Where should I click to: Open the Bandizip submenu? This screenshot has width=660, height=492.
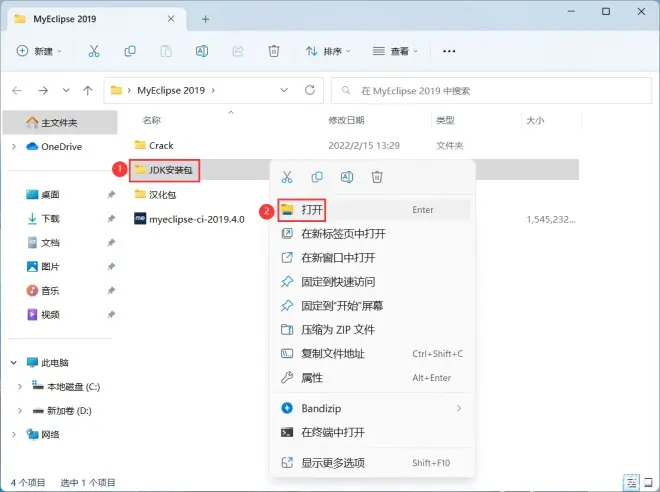tap(373, 408)
